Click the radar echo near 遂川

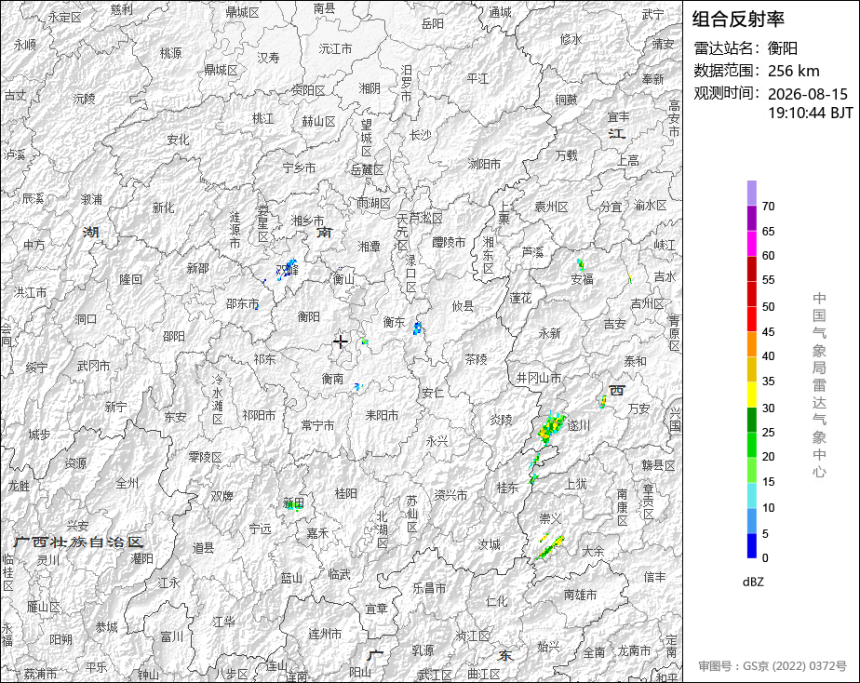(551, 427)
